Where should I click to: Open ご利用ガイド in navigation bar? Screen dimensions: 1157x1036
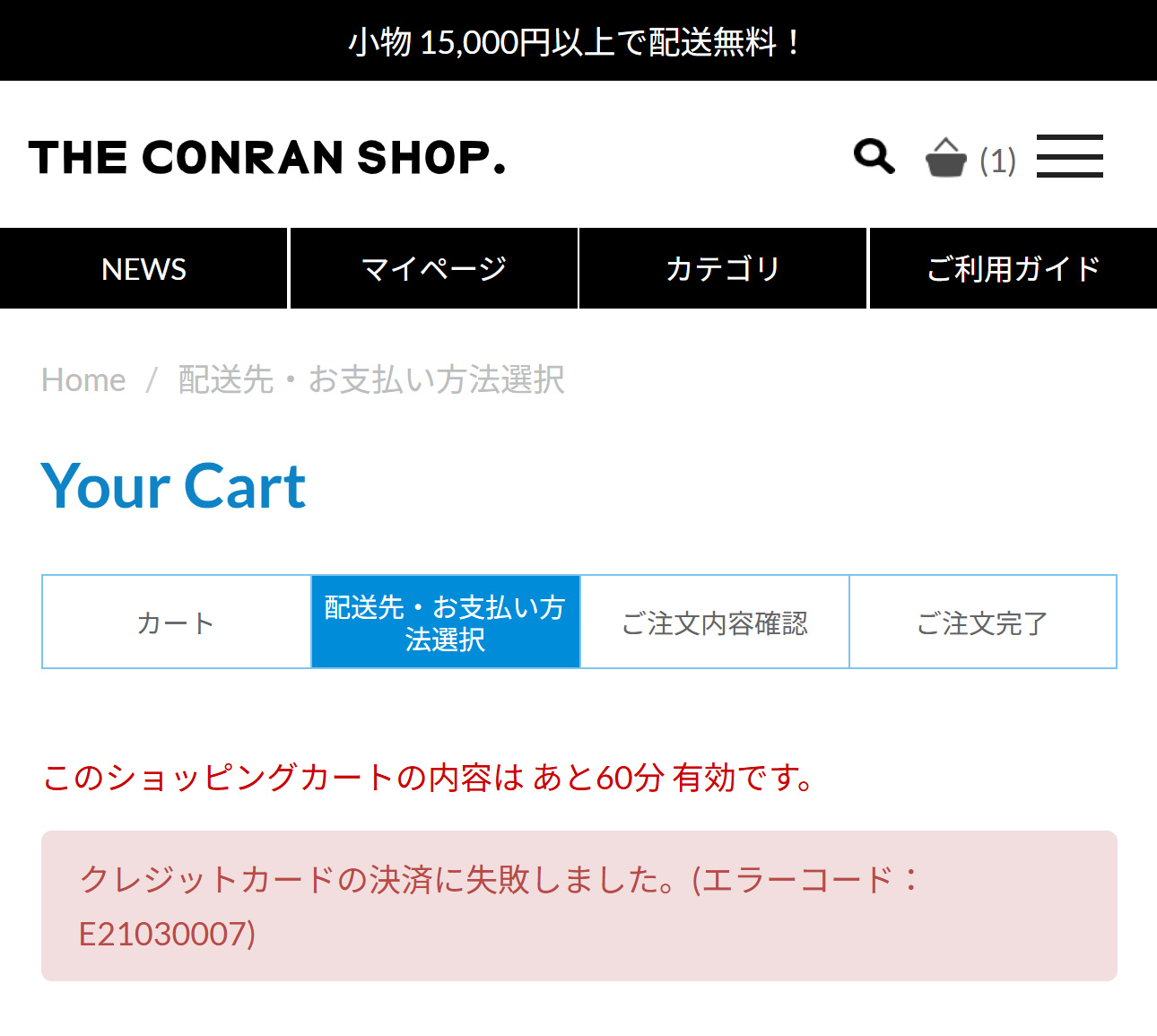tap(1013, 269)
